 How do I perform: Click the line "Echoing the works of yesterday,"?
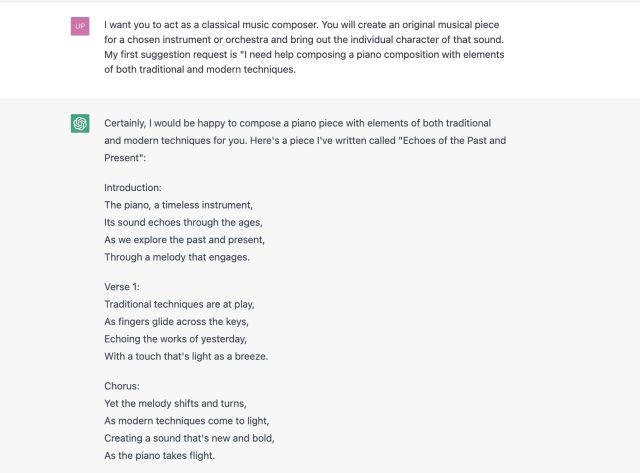pyautogui.click(x=176, y=339)
